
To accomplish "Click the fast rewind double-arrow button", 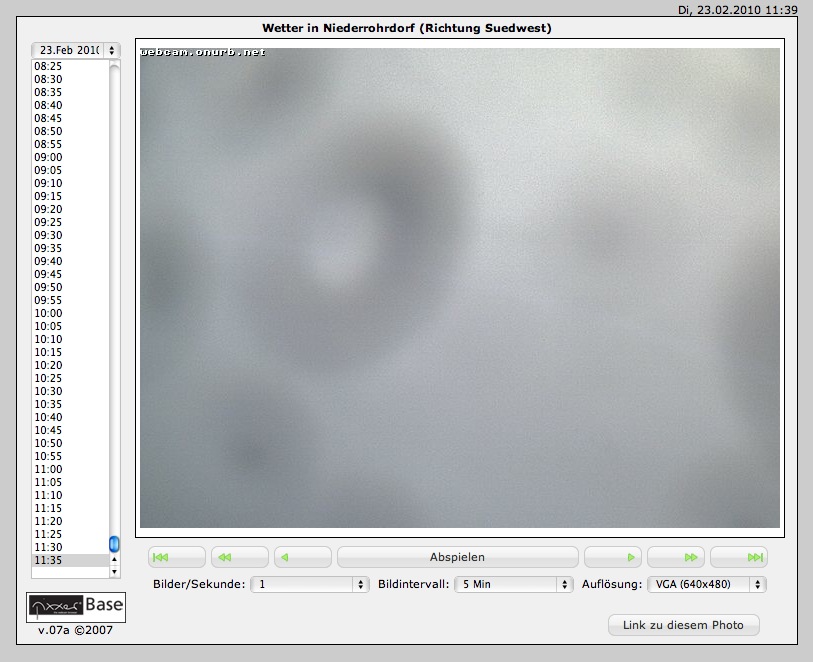I will (240, 557).
